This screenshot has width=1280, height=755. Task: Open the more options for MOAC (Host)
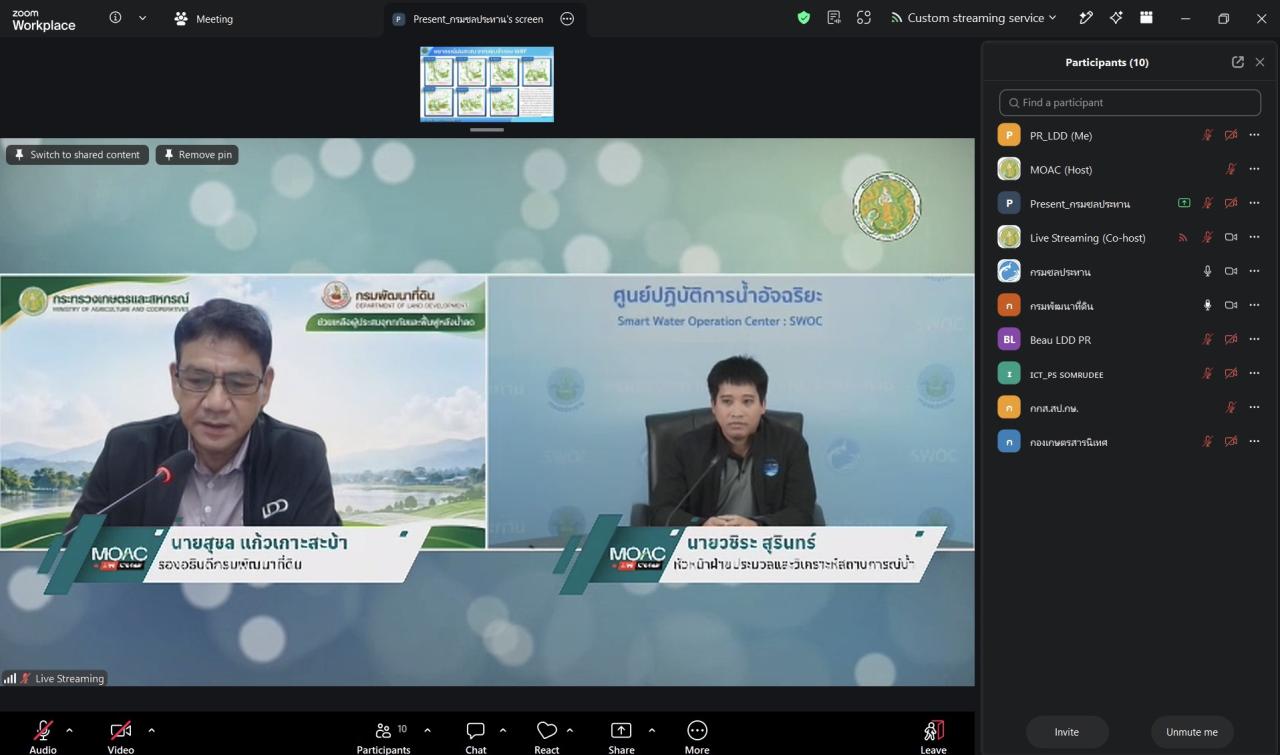1254,169
